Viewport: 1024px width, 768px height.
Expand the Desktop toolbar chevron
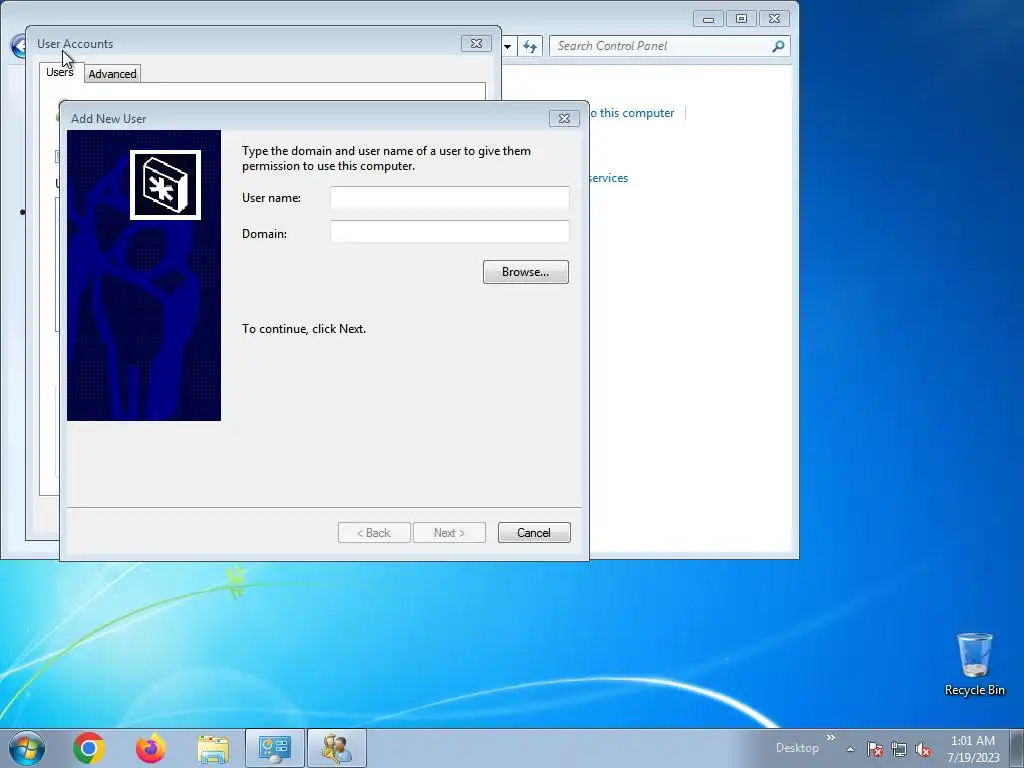(831, 738)
